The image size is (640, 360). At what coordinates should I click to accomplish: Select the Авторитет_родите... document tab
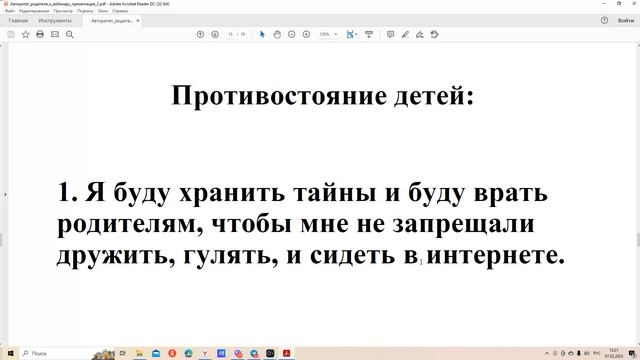[x=111, y=20]
